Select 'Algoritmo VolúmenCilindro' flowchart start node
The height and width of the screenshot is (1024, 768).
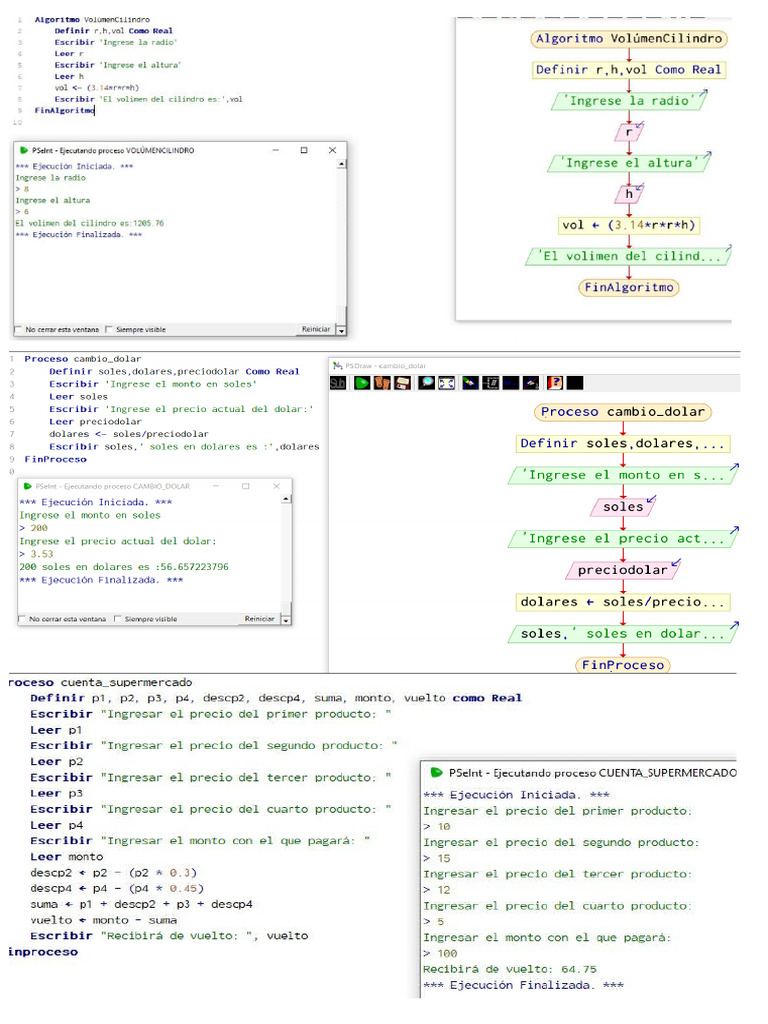(x=628, y=39)
